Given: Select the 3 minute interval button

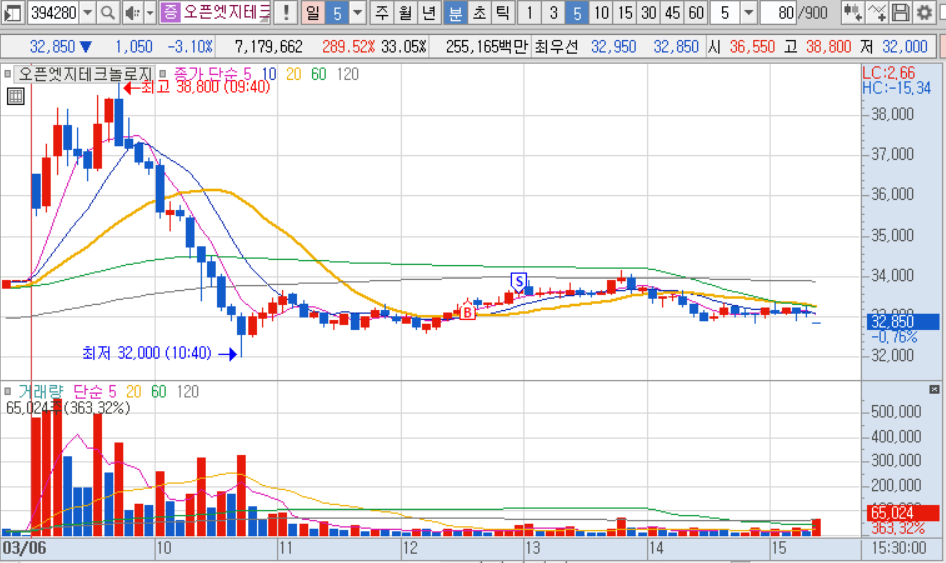Looking at the screenshot, I should click(553, 12).
